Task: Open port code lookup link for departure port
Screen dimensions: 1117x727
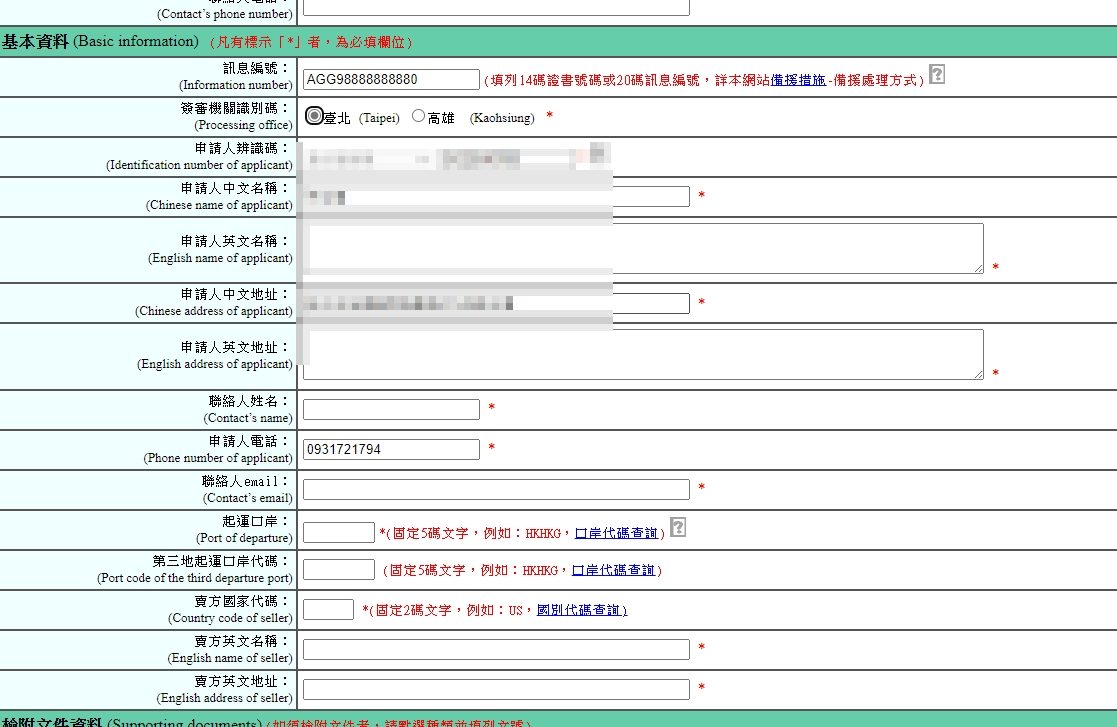Action: click(x=616, y=533)
